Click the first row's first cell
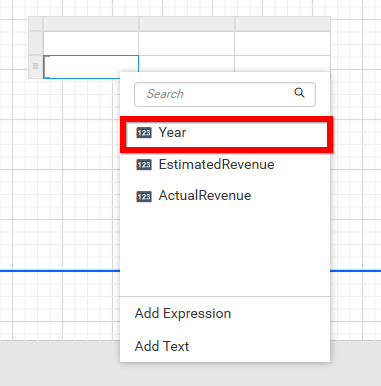This screenshot has height=386, width=381. click(91, 43)
